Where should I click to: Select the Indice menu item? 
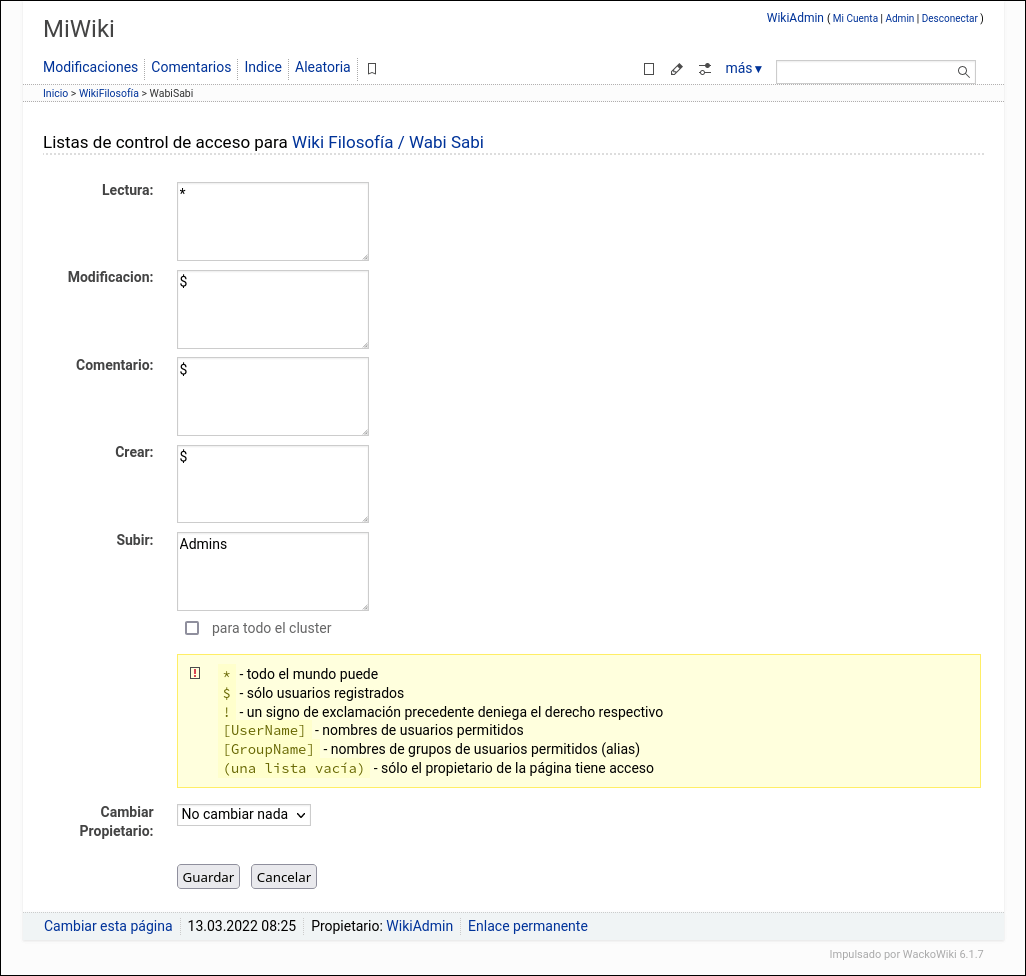[263, 67]
